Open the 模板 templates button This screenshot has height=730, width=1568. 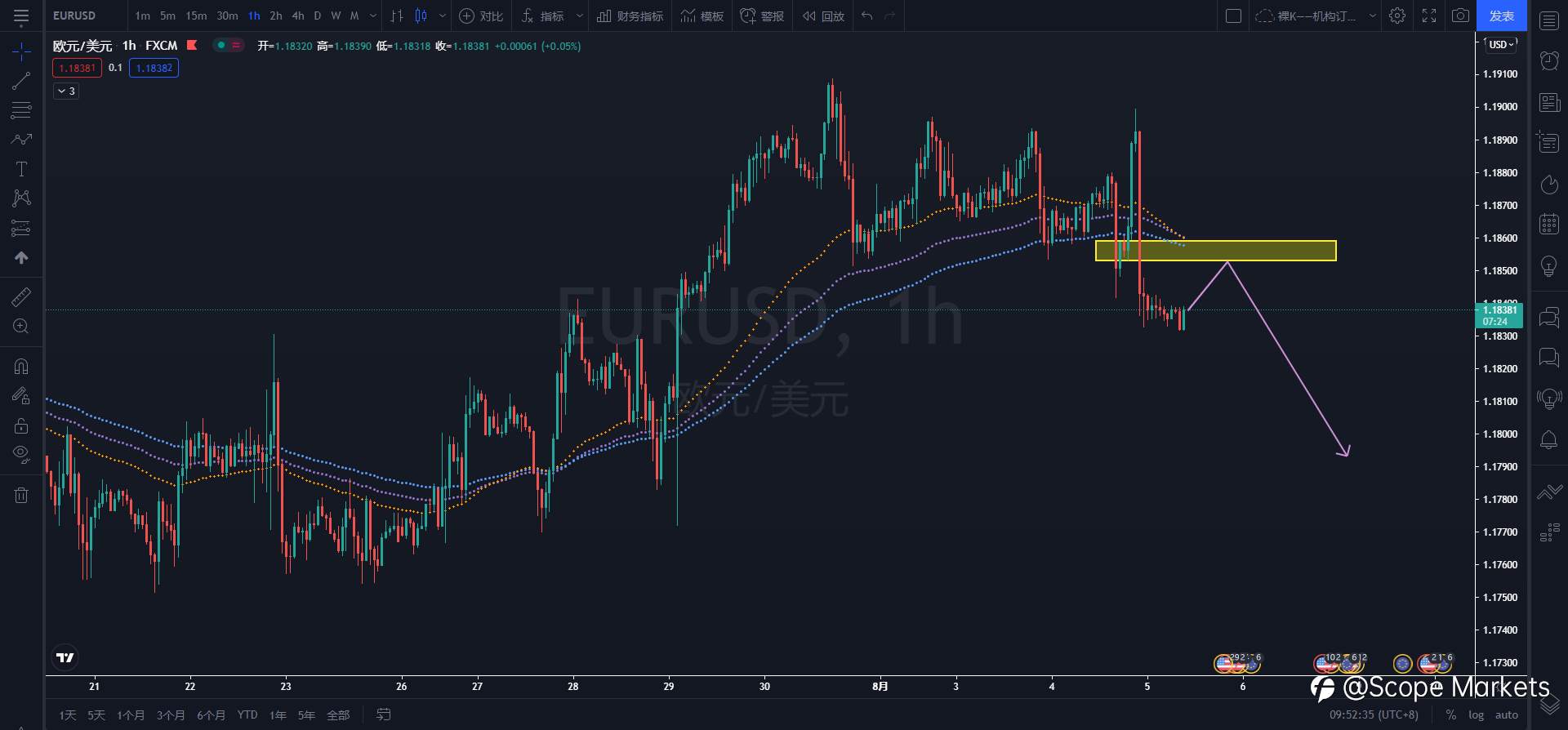click(702, 16)
